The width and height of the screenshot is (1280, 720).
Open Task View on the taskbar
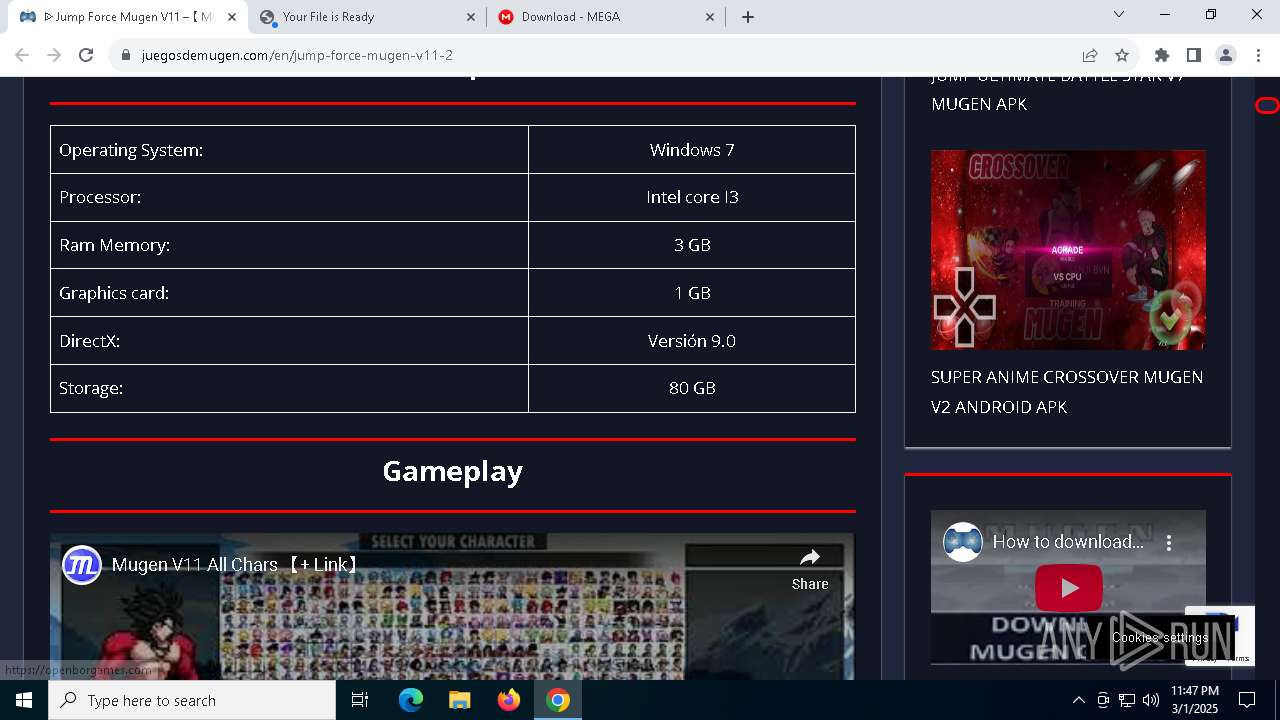[360, 700]
